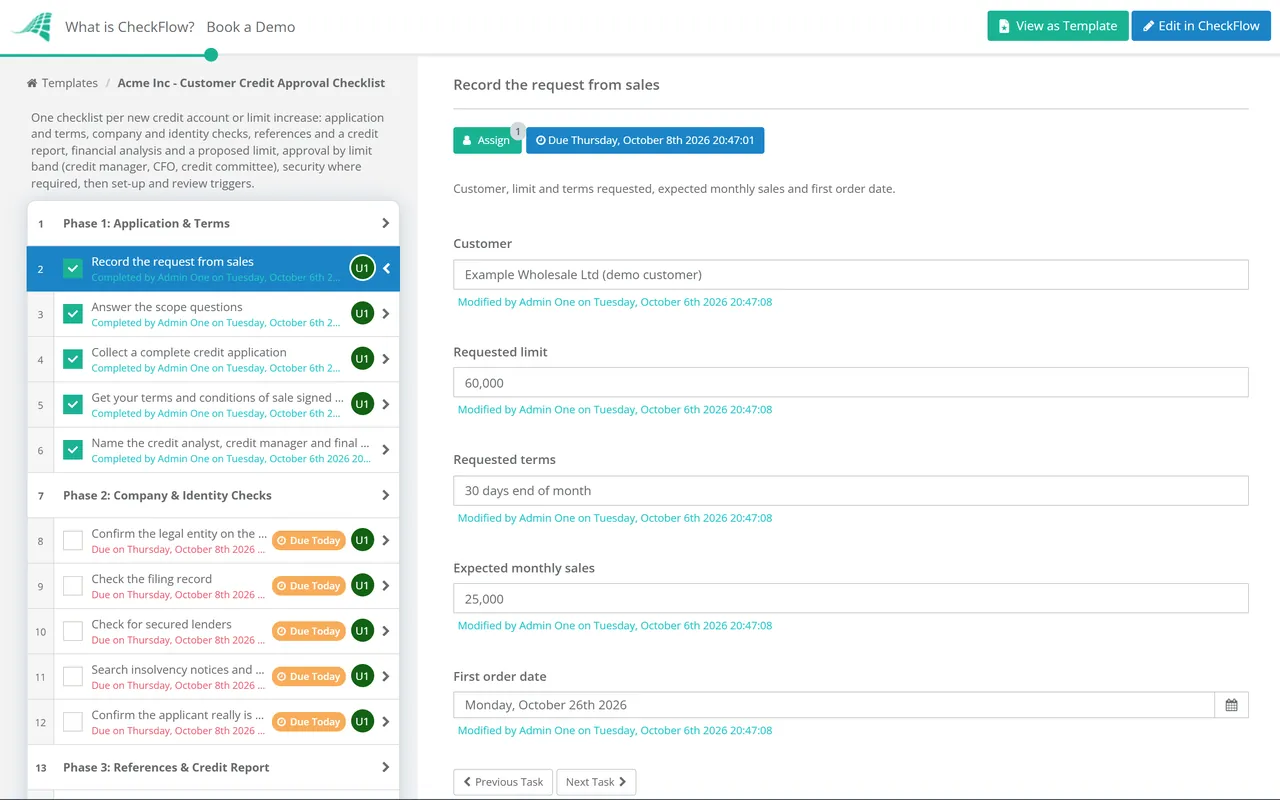Check the Check the filing record task
The image size is (1280, 800).
pyautogui.click(x=73, y=586)
